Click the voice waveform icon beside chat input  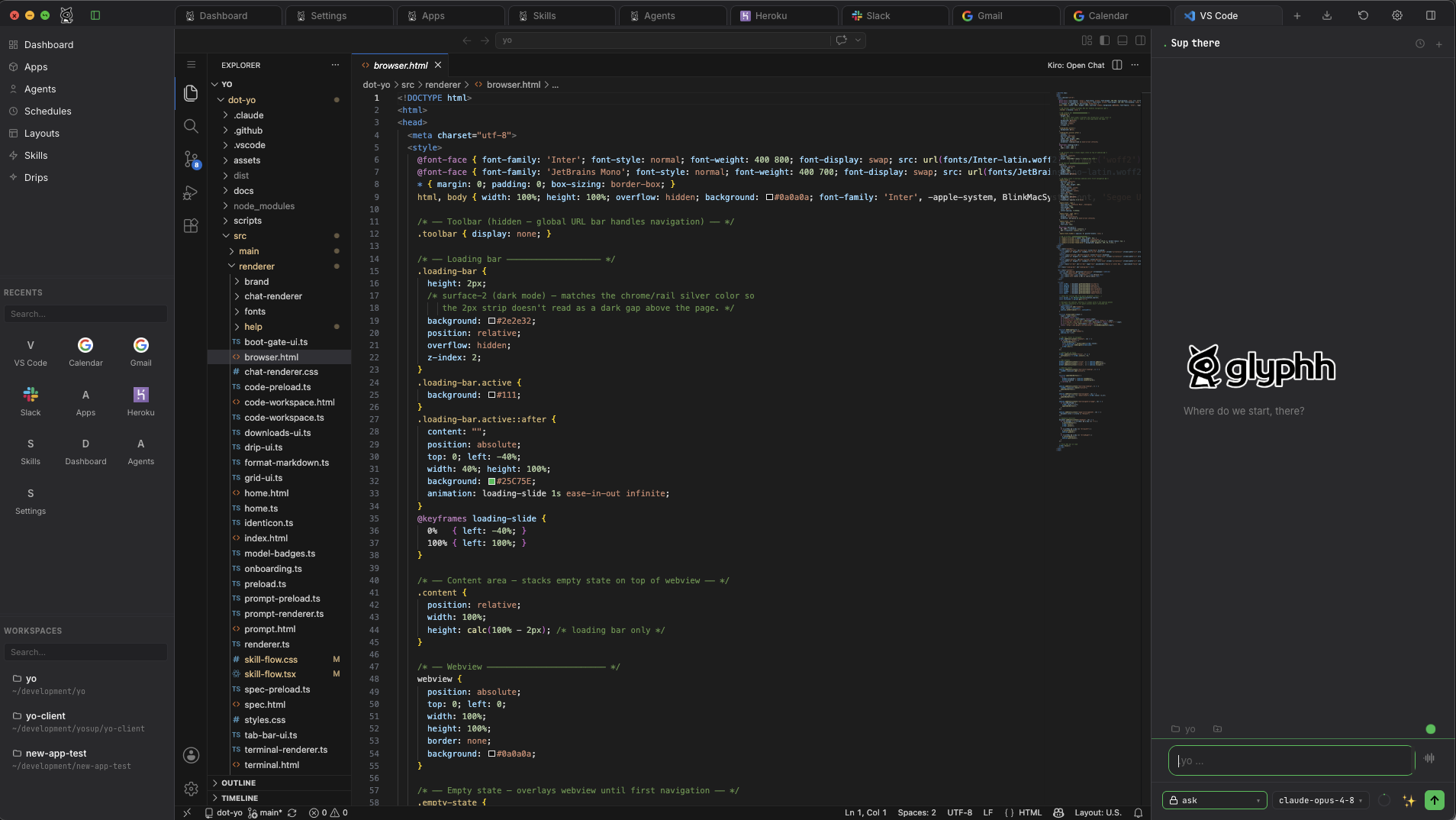click(x=1429, y=758)
